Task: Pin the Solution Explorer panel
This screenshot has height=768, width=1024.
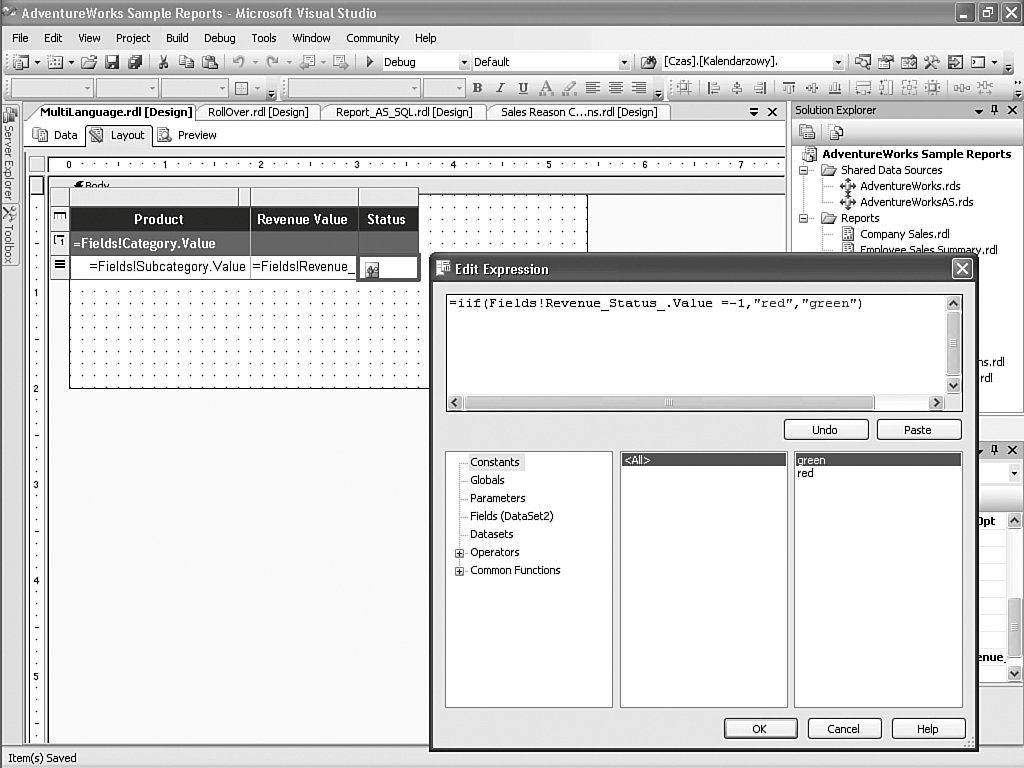Action: (995, 110)
